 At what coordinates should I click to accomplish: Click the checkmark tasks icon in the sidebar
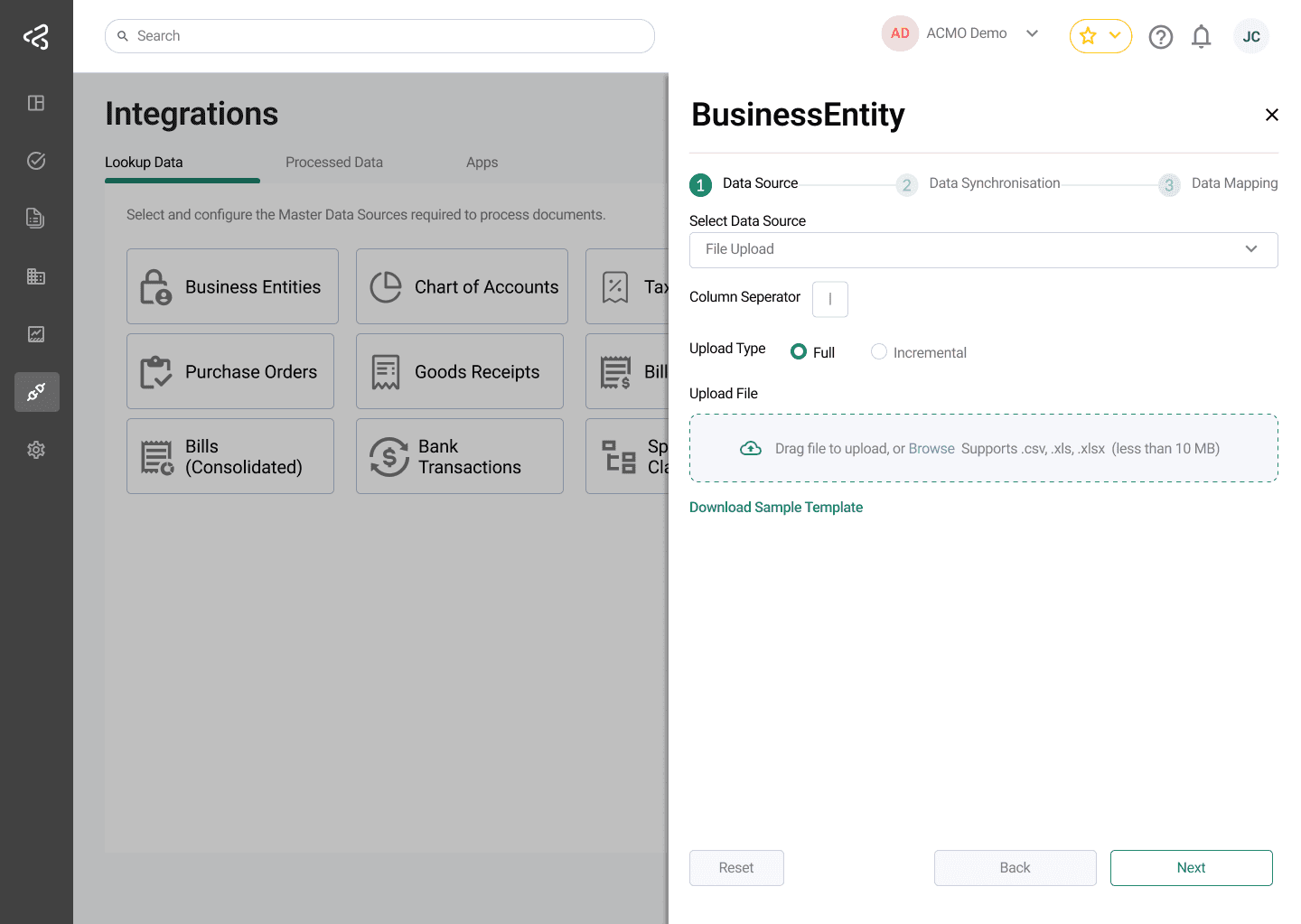[x=36, y=161]
